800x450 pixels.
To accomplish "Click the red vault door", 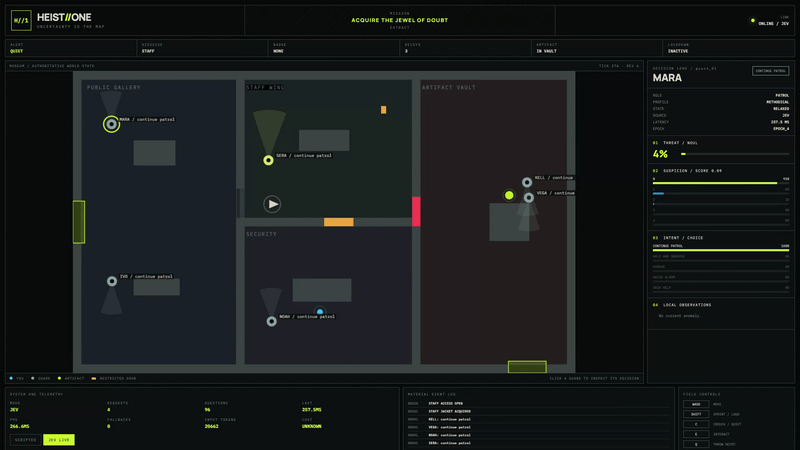I will click(416, 211).
